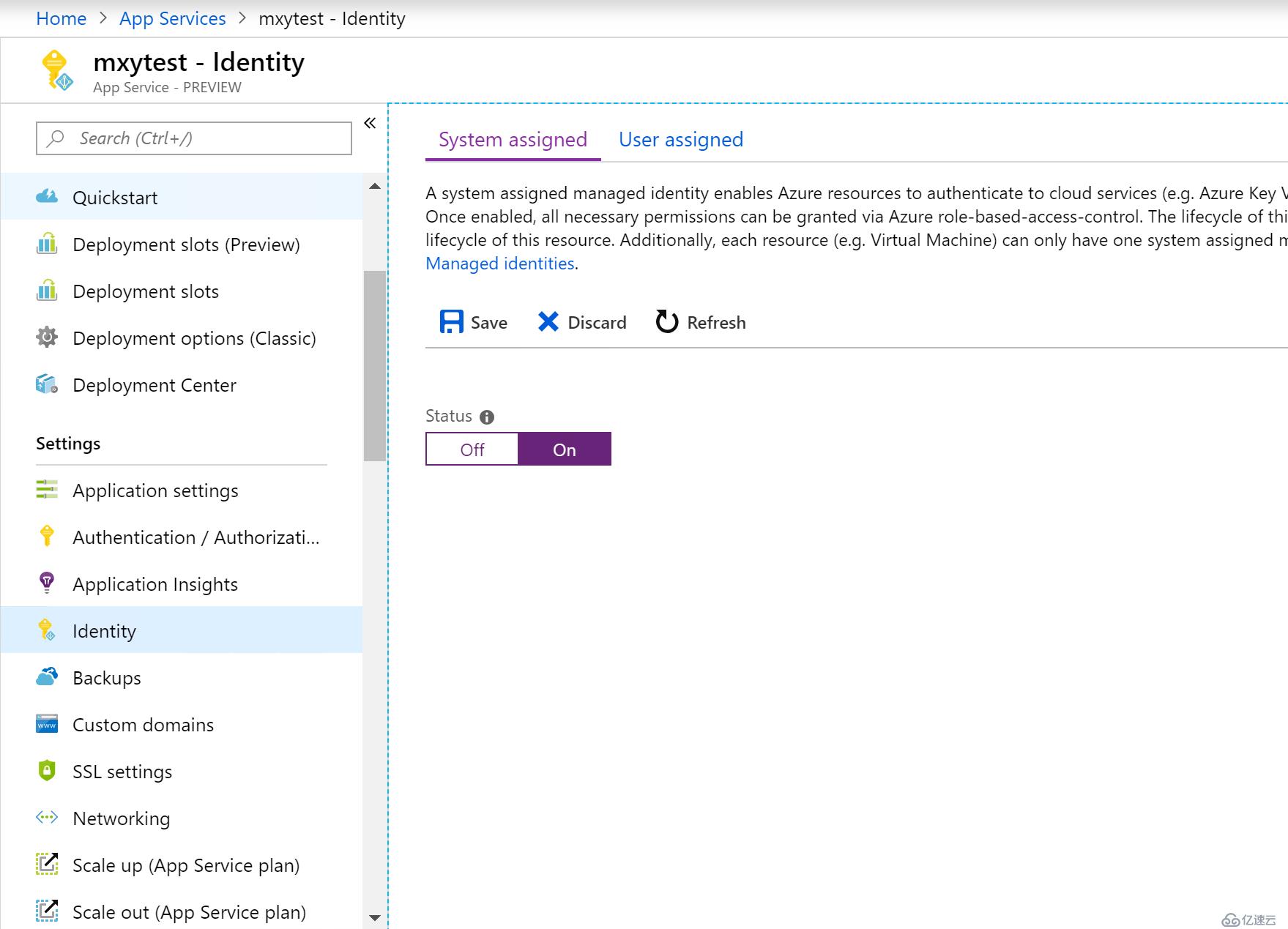Click the Deployment options (Classic) gear icon
This screenshot has width=1288, height=929.
(47, 337)
